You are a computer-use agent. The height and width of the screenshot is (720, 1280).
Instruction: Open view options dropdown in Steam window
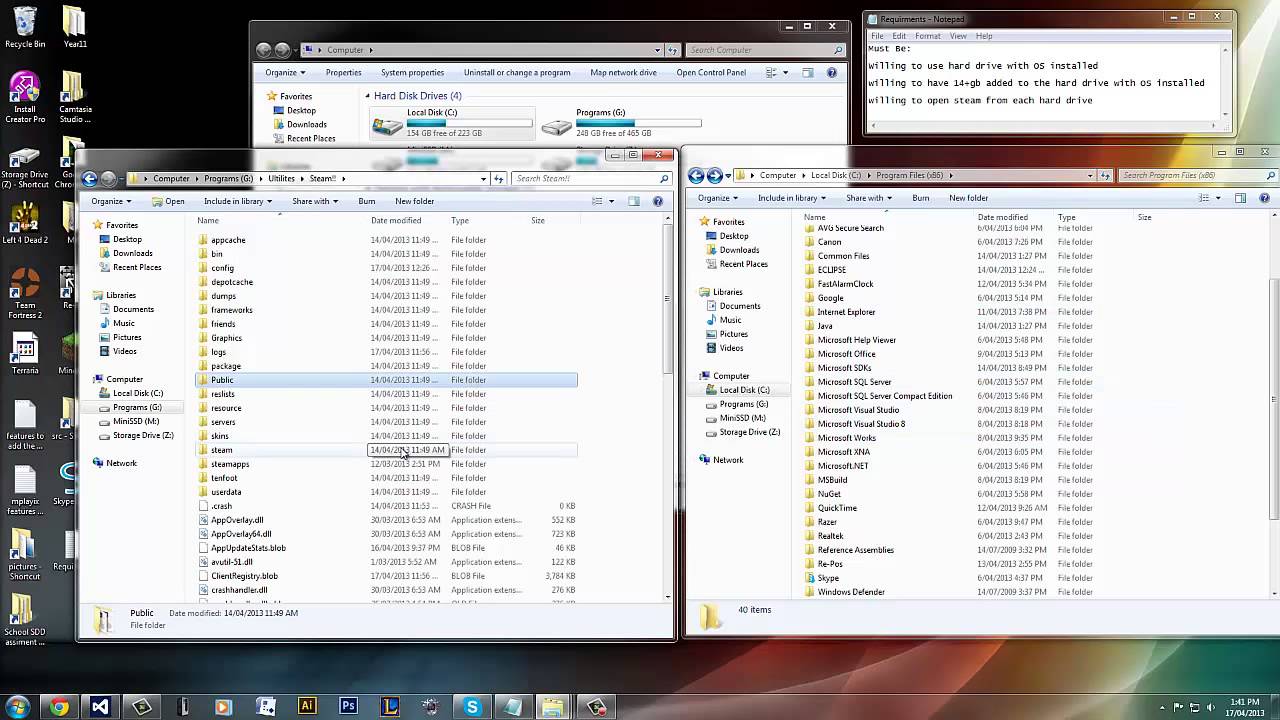coord(611,201)
